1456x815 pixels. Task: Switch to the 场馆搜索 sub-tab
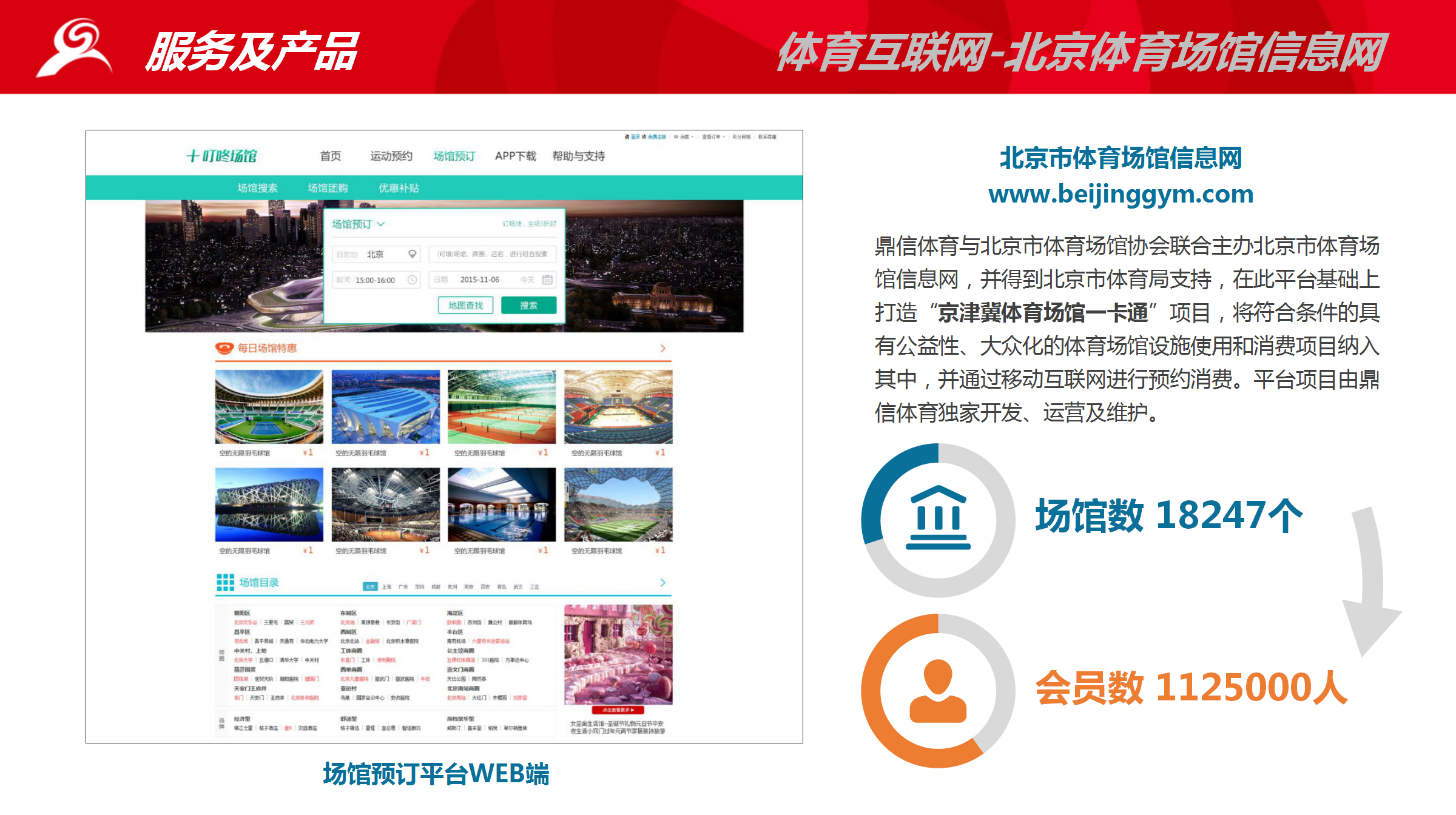257,188
